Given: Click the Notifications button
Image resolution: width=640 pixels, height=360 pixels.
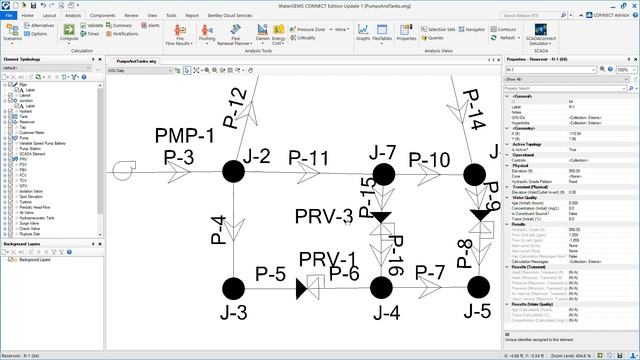Looking at the screenshot, I should pos(122,34).
